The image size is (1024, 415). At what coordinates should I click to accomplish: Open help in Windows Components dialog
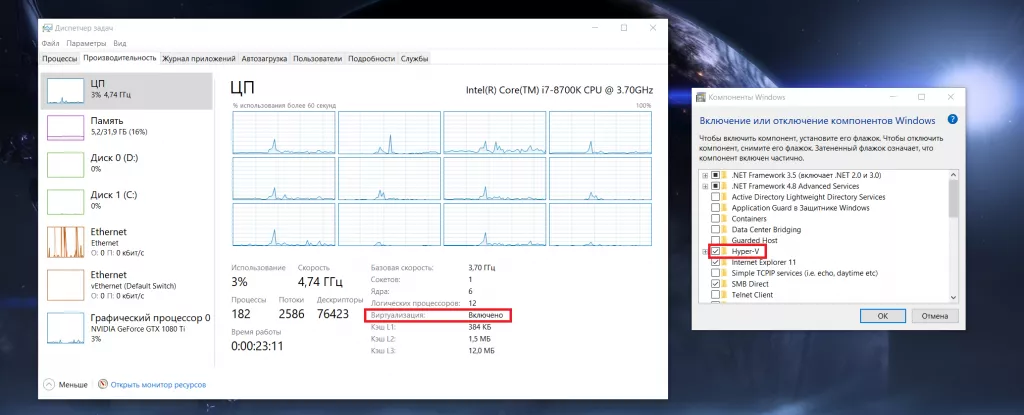point(952,120)
